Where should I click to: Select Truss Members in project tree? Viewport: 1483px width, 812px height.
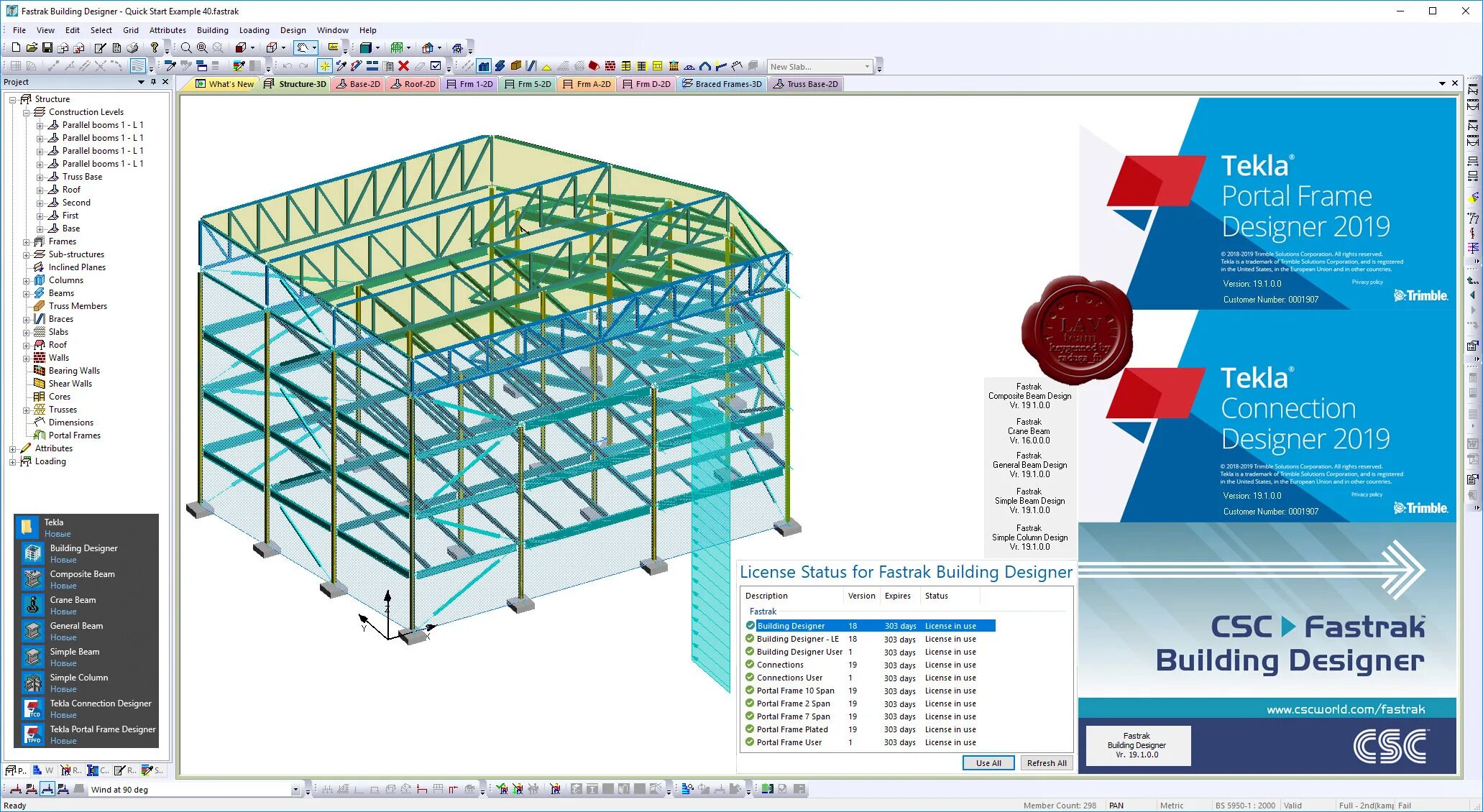pos(78,306)
